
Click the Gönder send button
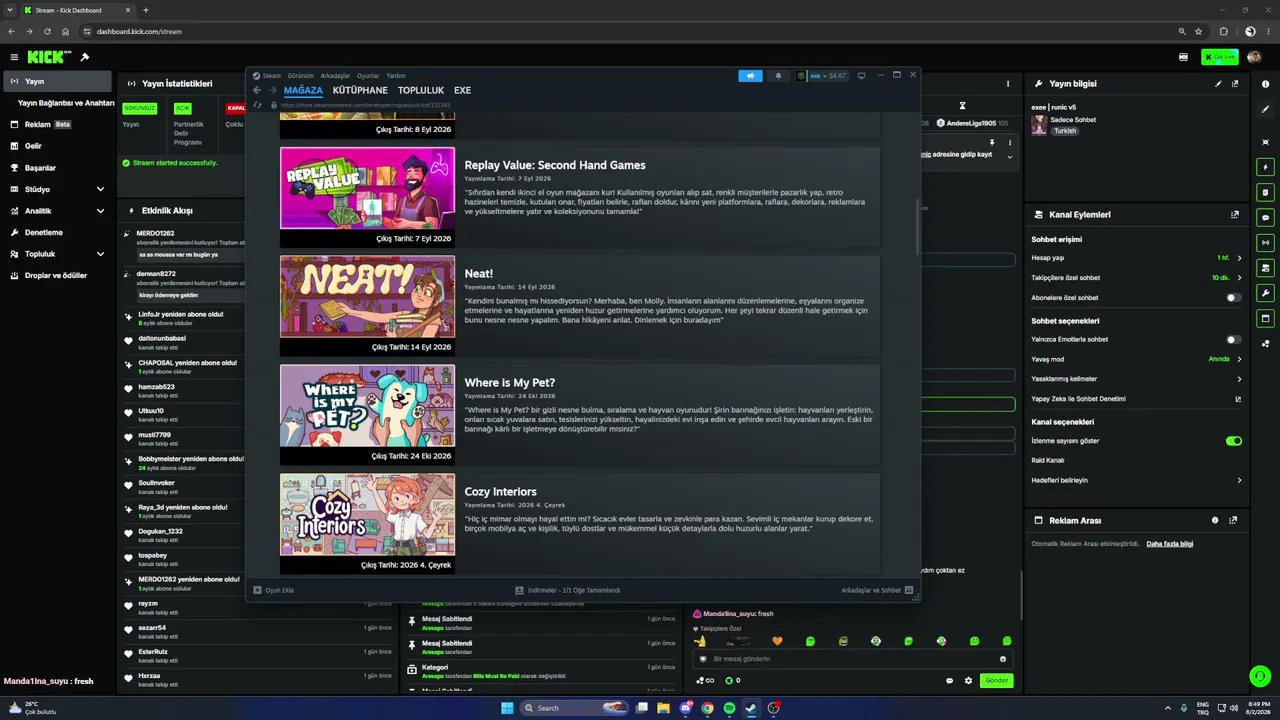[x=997, y=681]
